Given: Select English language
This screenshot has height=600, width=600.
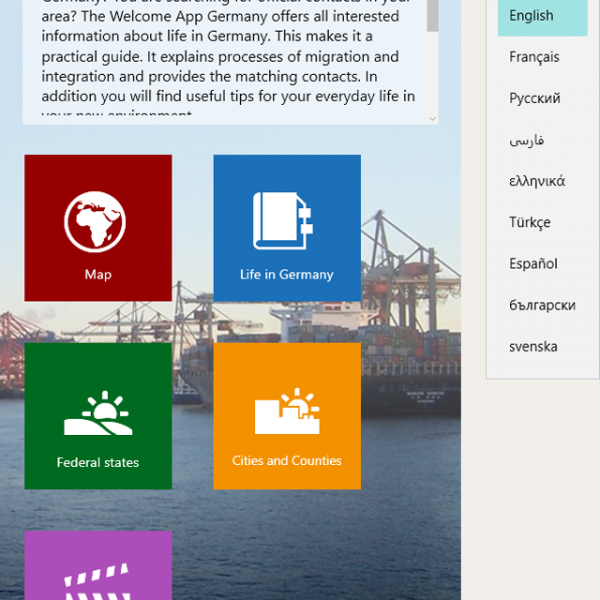Looking at the screenshot, I should coord(543,16).
